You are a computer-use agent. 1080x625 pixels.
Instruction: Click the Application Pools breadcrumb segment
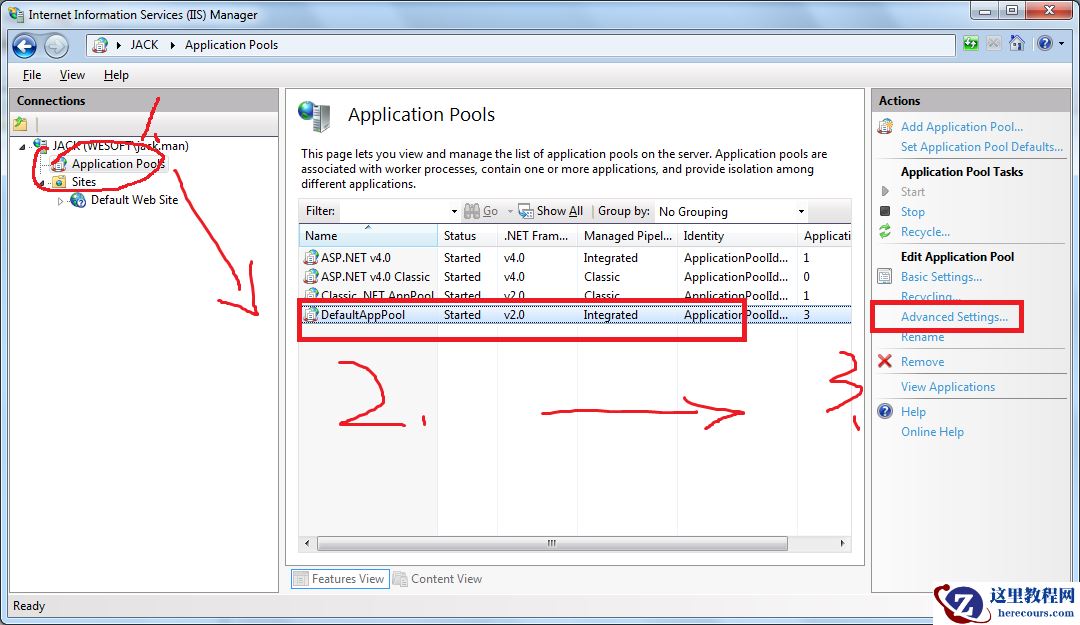pyautogui.click(x=231, y=45)
